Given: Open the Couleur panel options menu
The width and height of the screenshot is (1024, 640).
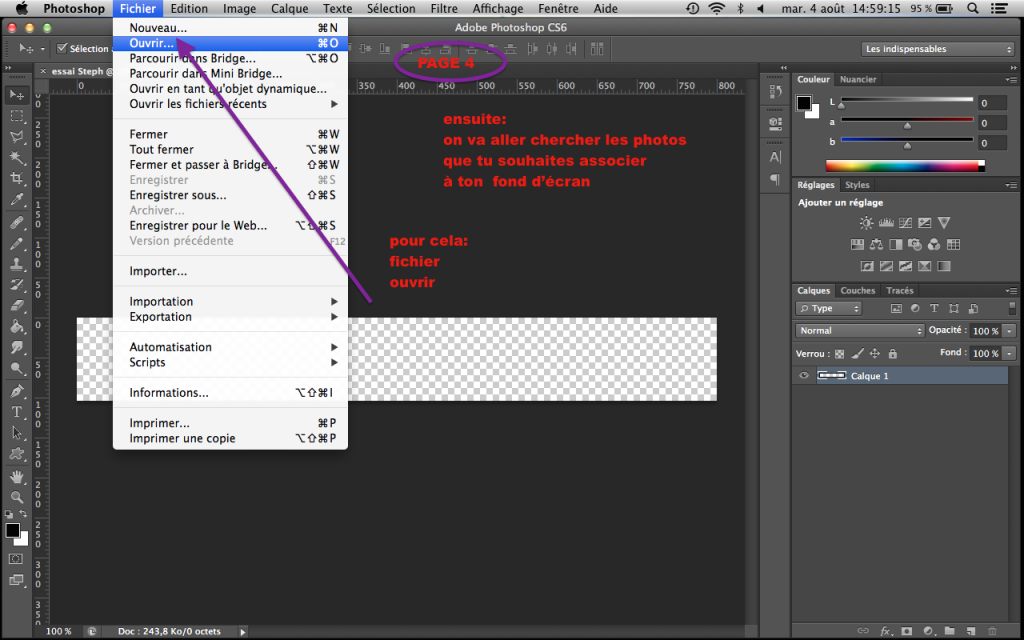Looking at the screenshot, I should 1011,80.
